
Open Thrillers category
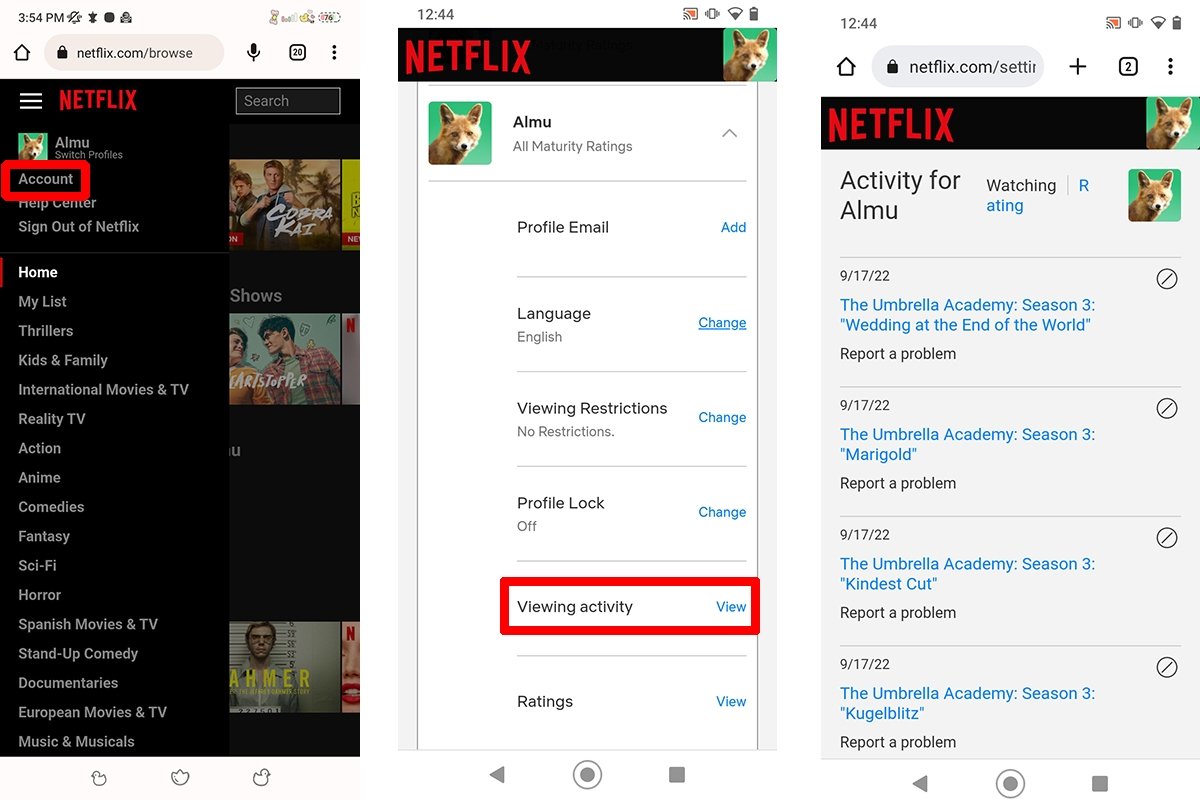coord(46,331)
